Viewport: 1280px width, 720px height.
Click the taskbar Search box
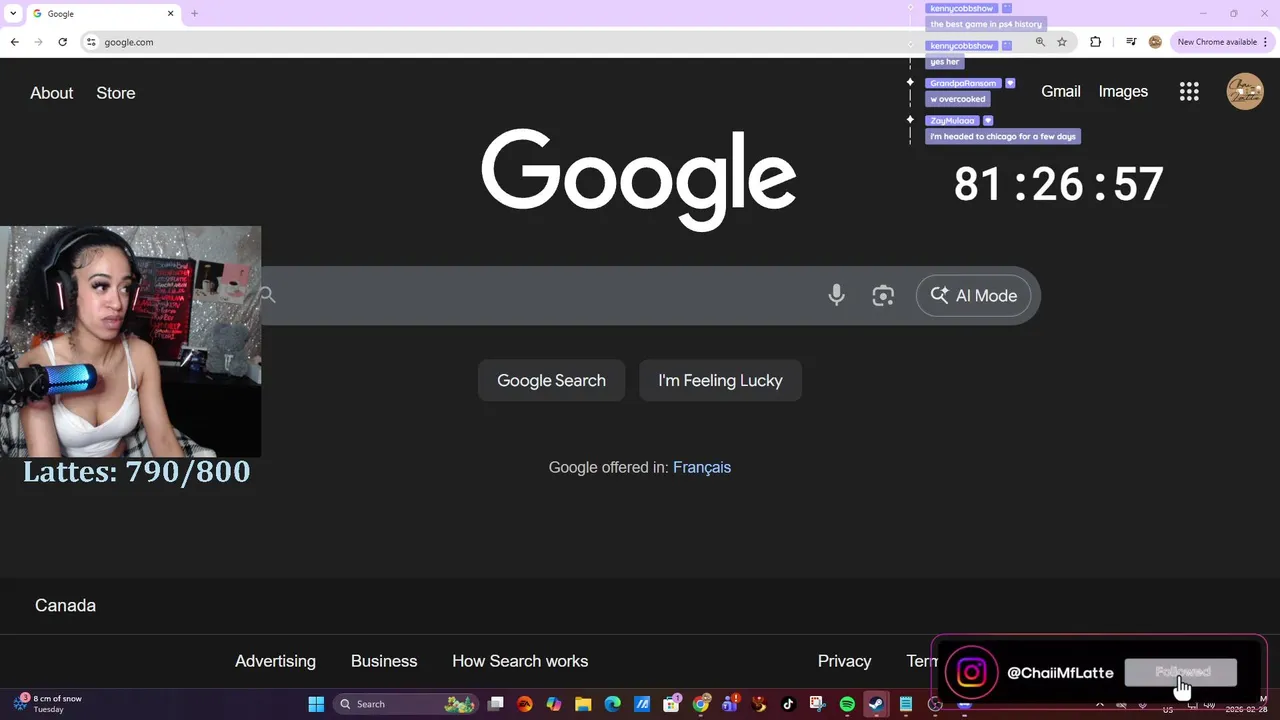pyautogui.click(x=405, y=704)
